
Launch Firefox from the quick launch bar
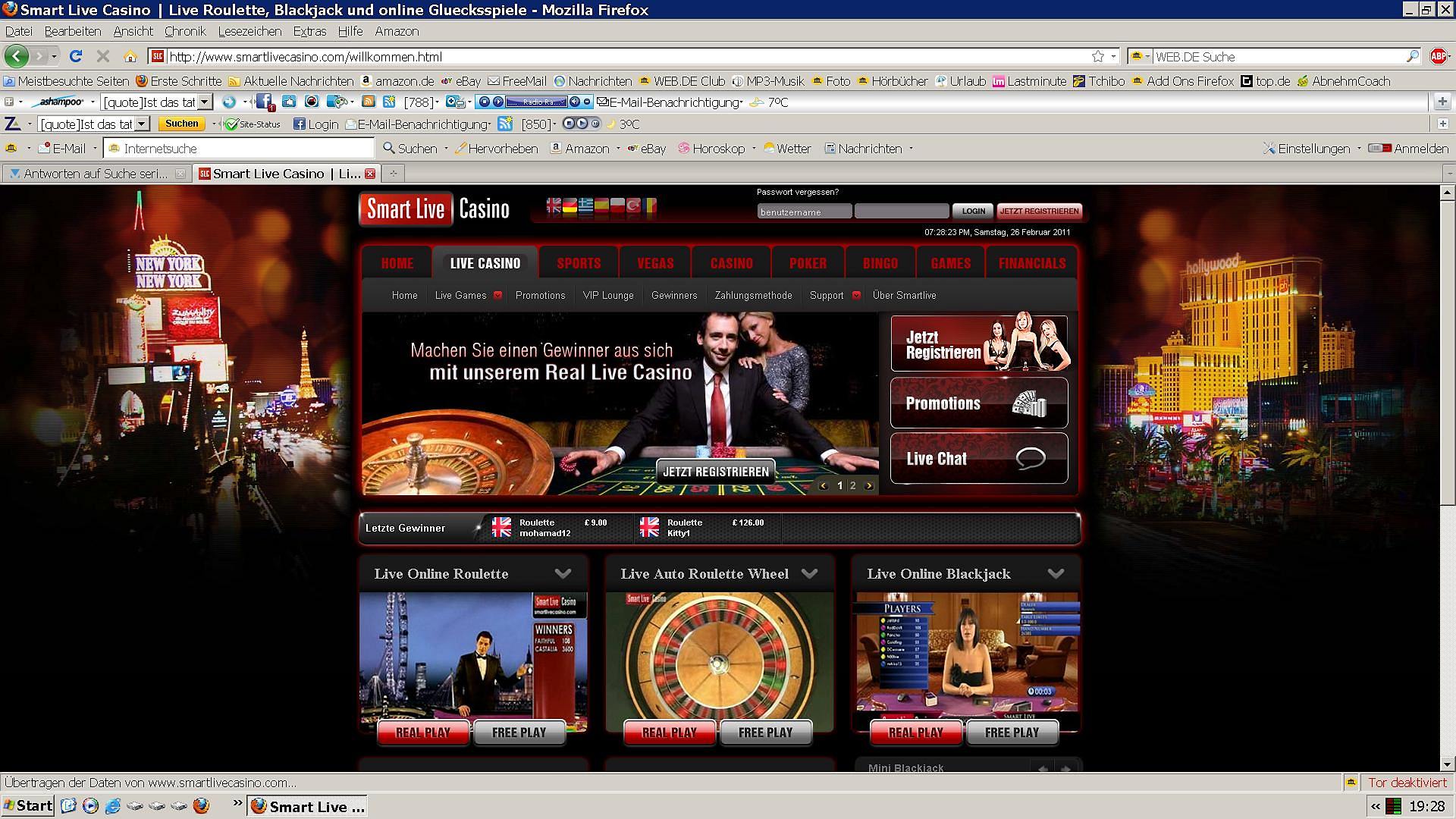[x=201, y=805]
